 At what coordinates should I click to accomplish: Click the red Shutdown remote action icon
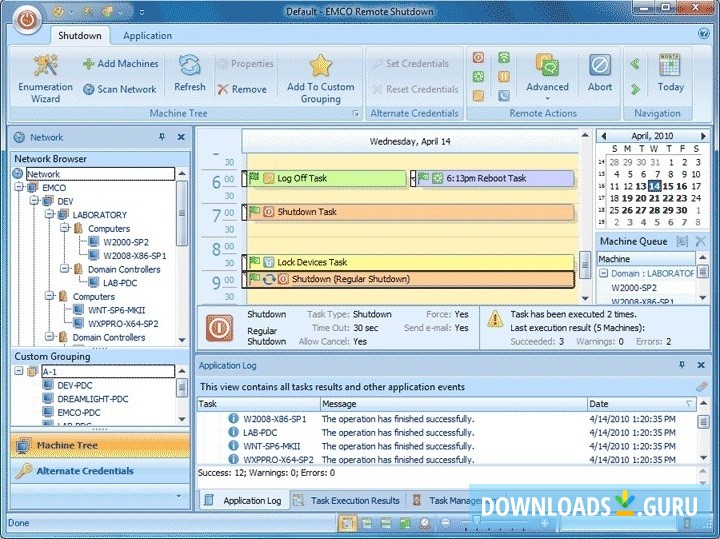478,58
